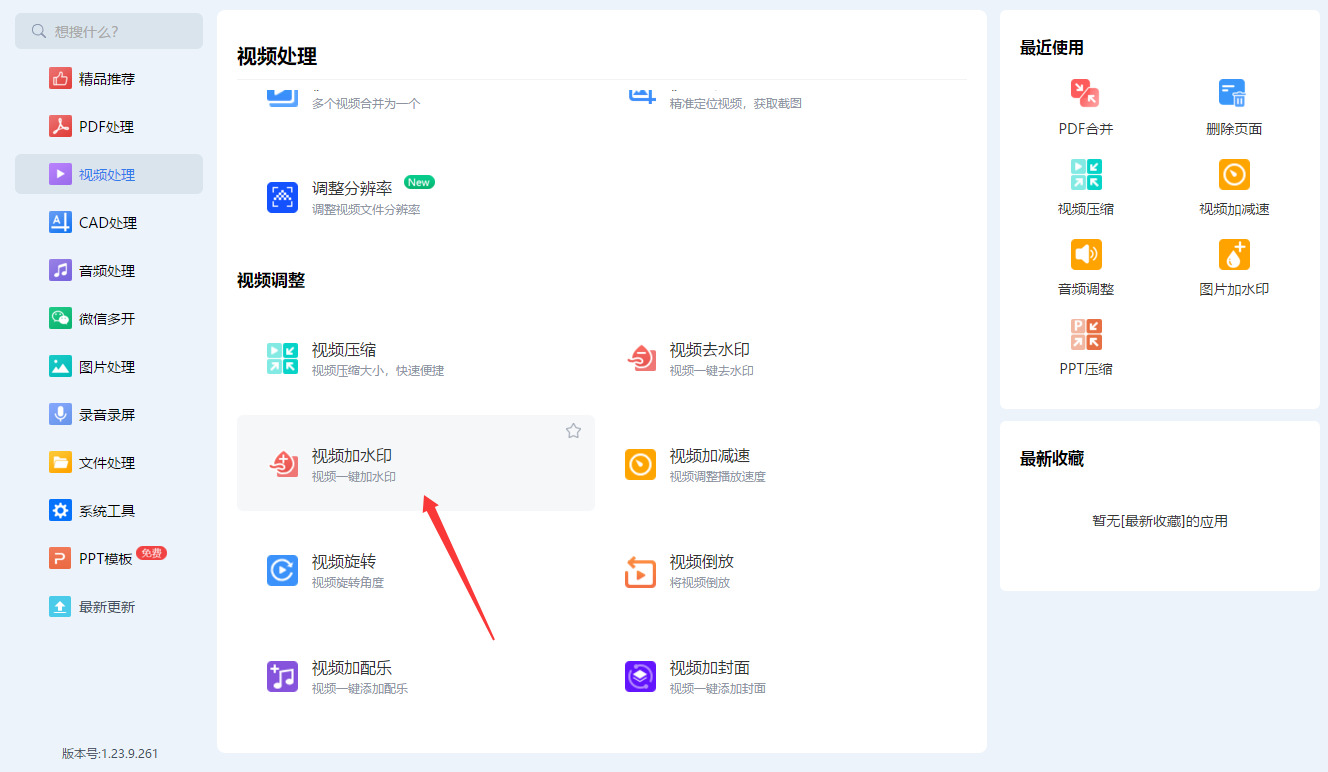The width and height of the screenshot is (1328, 772).
Task: Open 视频加减速 icon under 最近使用
Action: (1234, 174)
